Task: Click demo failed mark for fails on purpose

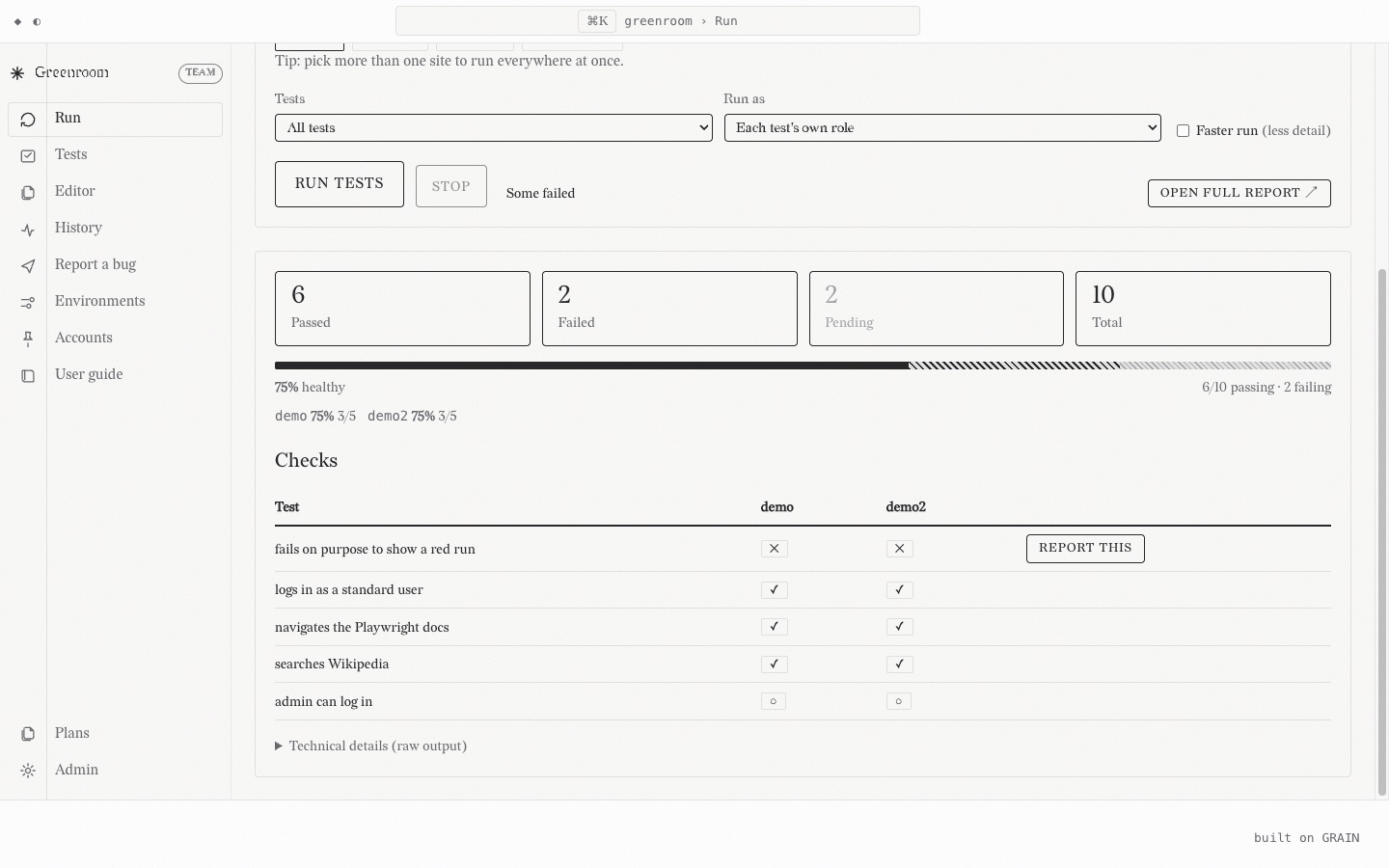Action: click(x=774, y=549)
